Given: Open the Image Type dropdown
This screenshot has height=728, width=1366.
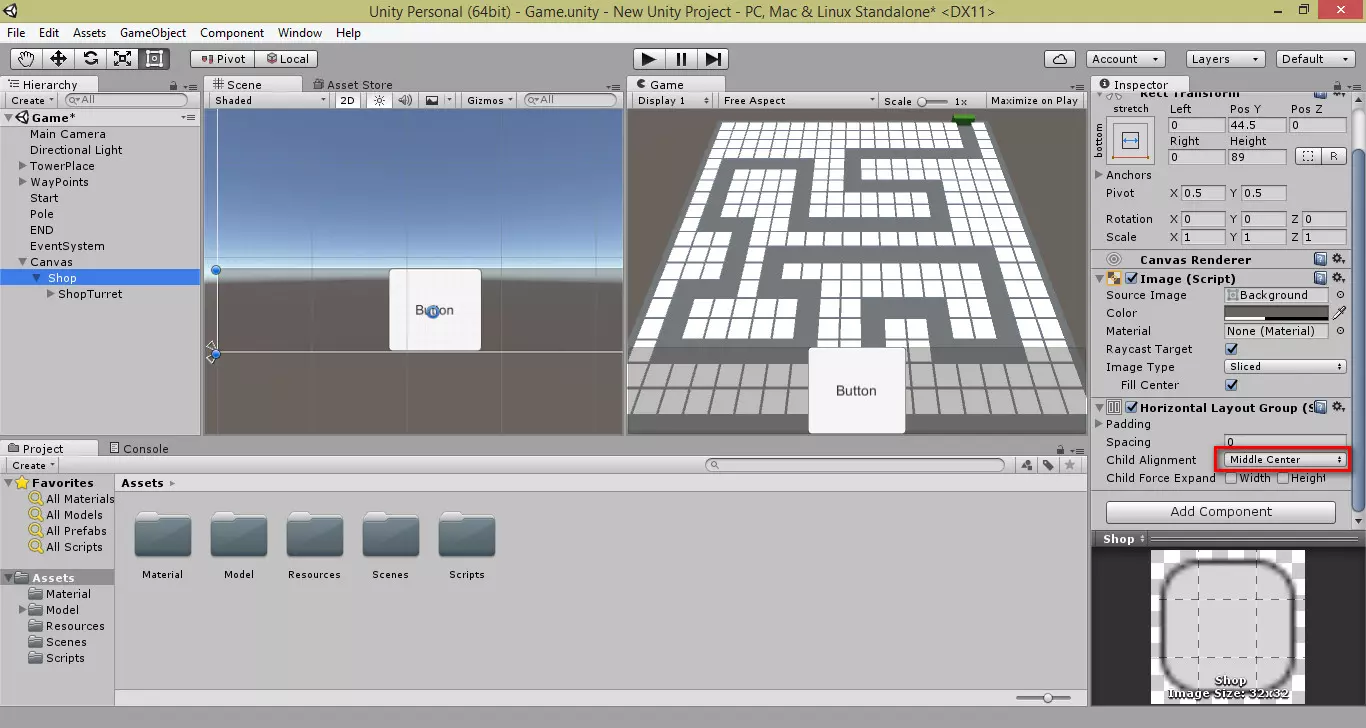Looking at the screenshot, I should (1285, 367).
